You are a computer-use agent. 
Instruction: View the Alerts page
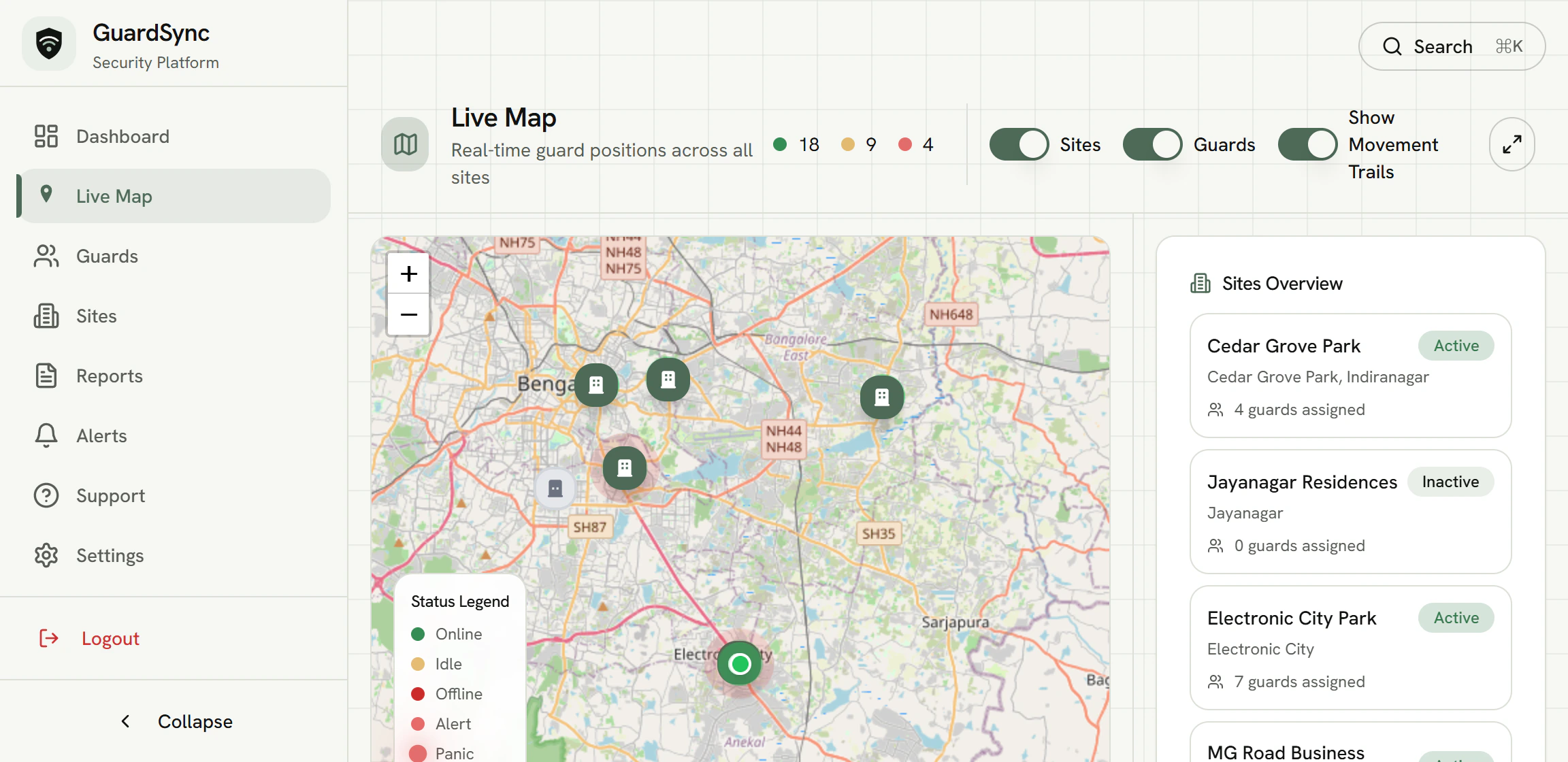pos(174,435)
